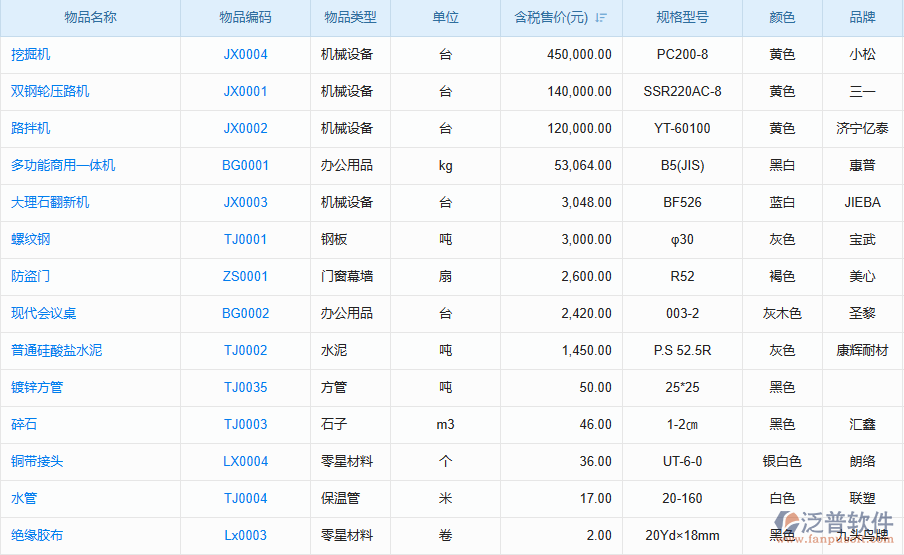Click the 物品名称 column header
The image size is (904, 555).
pos(90,18)
